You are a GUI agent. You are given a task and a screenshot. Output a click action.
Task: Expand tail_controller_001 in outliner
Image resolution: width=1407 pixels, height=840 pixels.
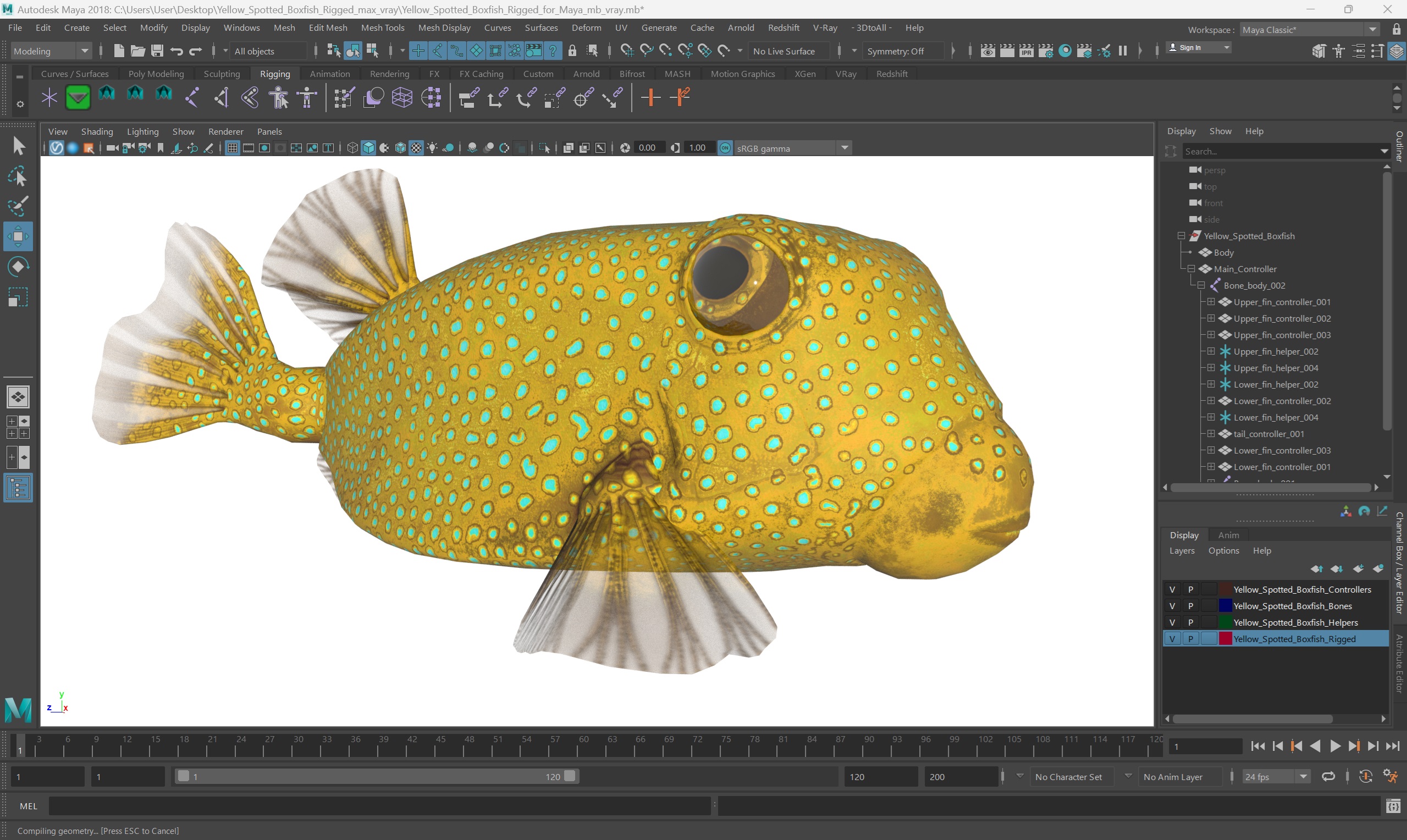click(1211, 434)
